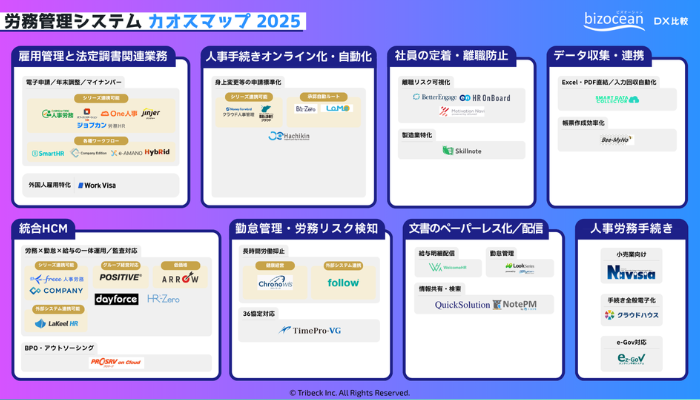Click the NotePM logo

pyautogui.click(x=515, y=305)
